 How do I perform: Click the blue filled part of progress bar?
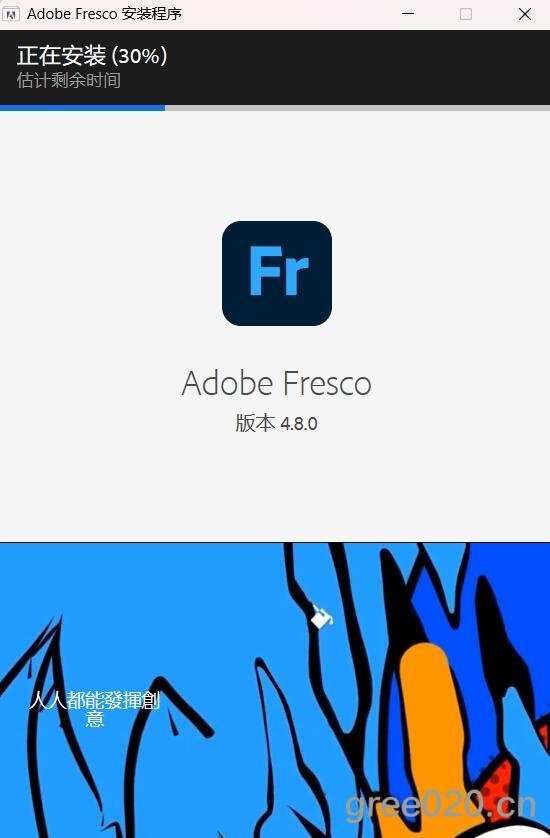(x=82, y=108)
